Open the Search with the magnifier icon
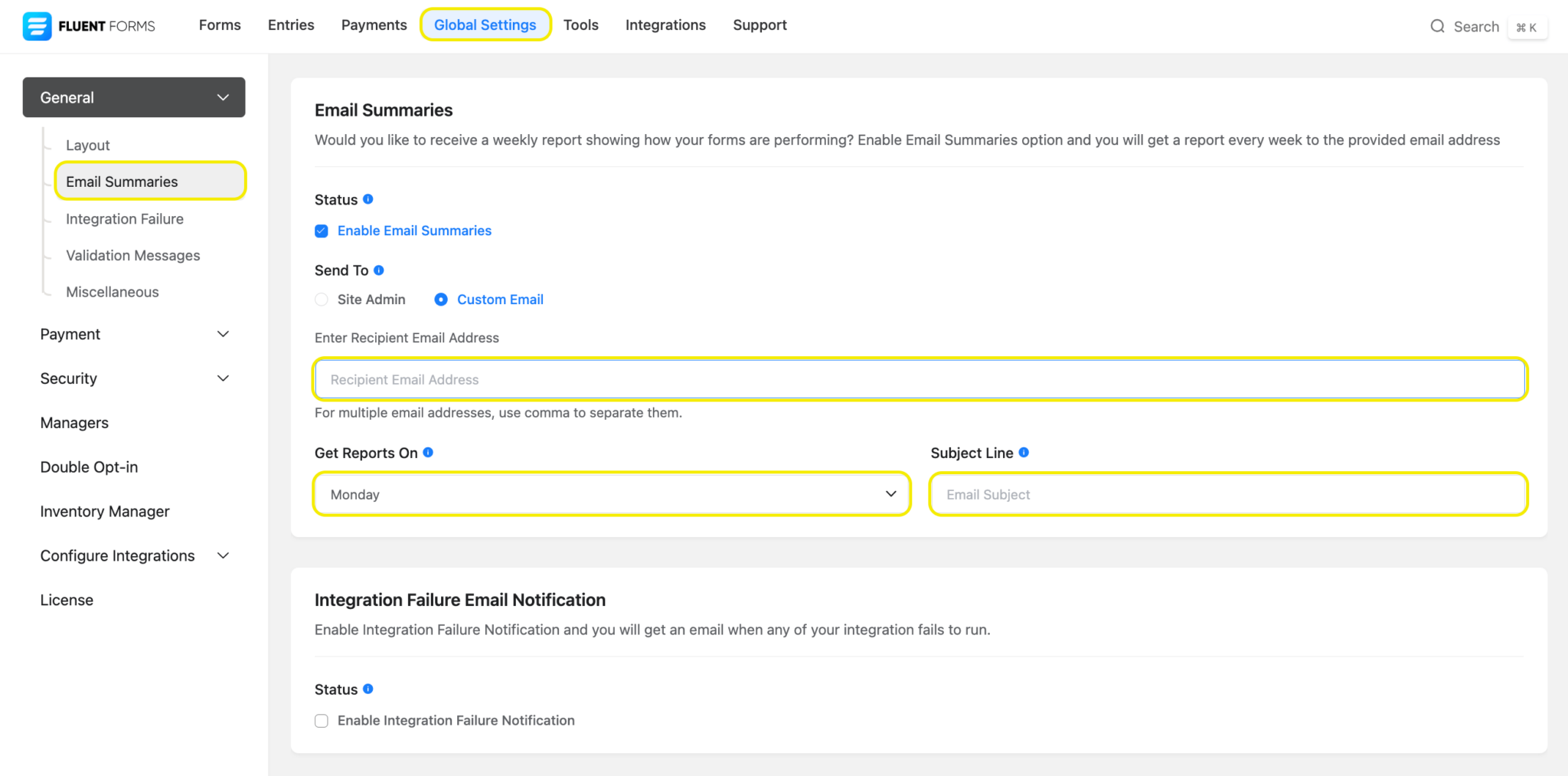The image size is (1568, 776). [x=1439, y=26]
